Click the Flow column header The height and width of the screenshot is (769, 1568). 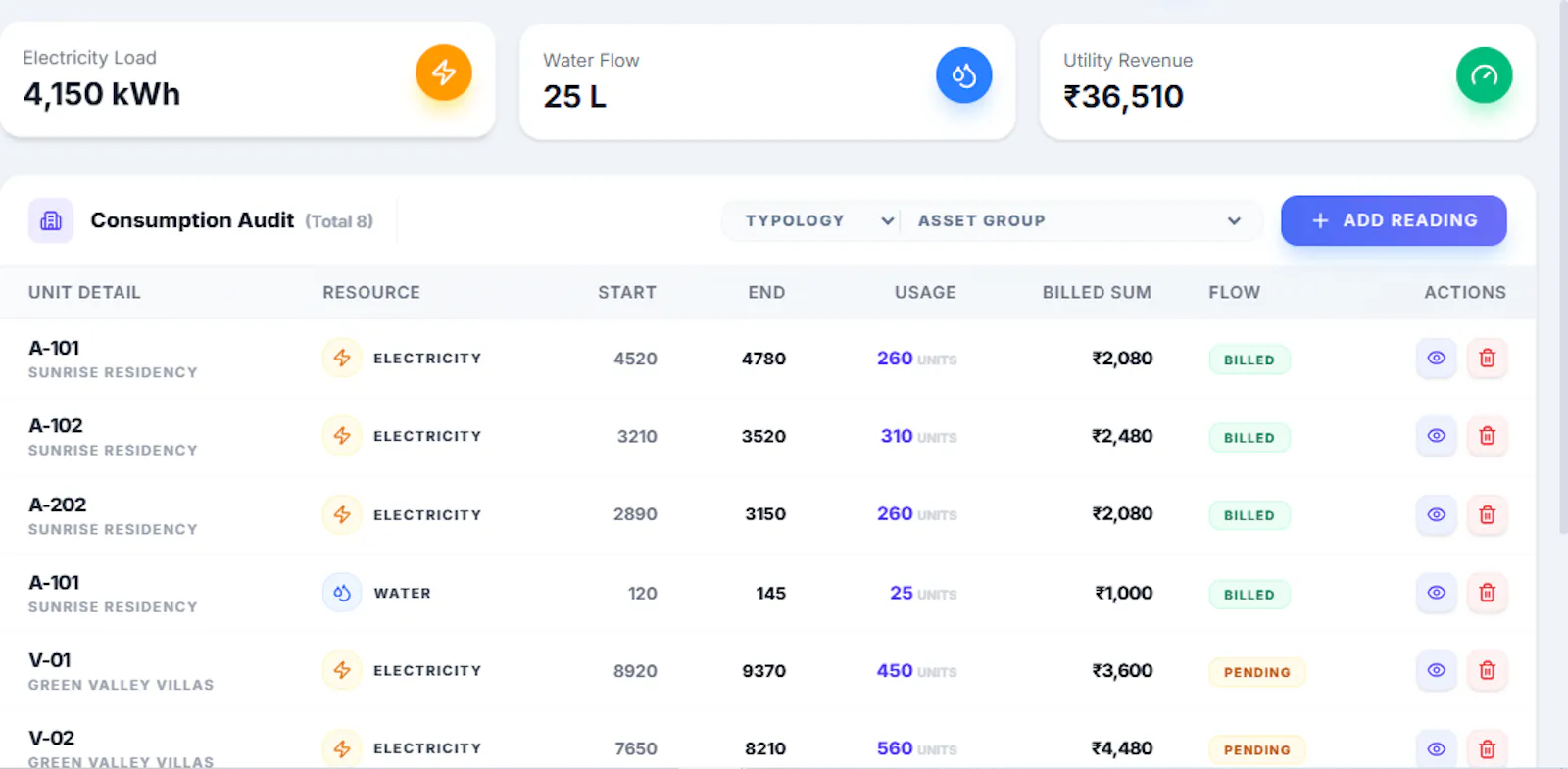point(1235,292)
